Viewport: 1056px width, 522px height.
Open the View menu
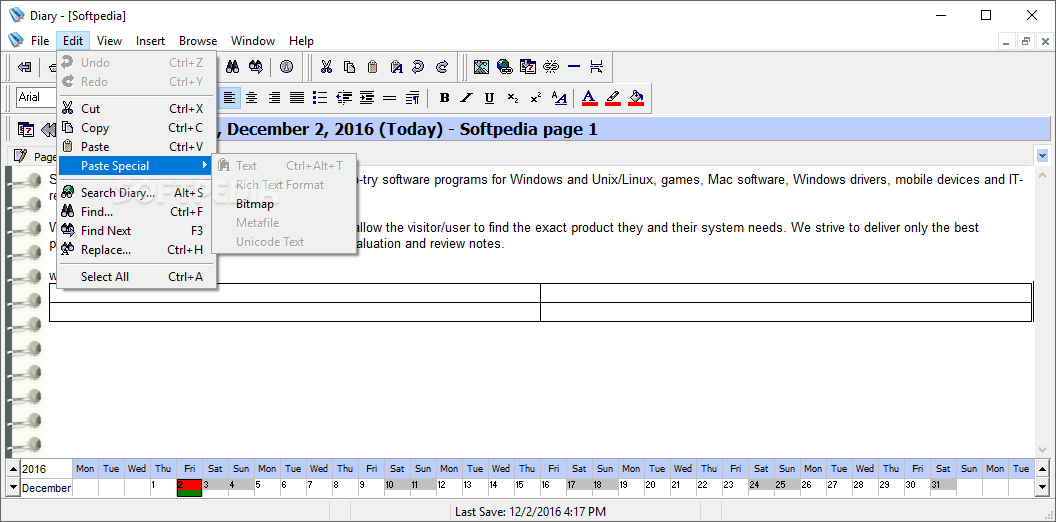click(109, 41)
